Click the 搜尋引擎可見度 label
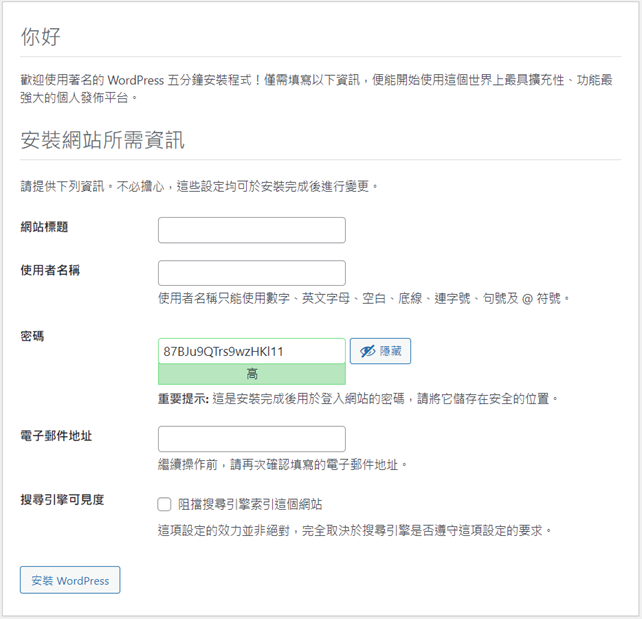 [62, 499]
